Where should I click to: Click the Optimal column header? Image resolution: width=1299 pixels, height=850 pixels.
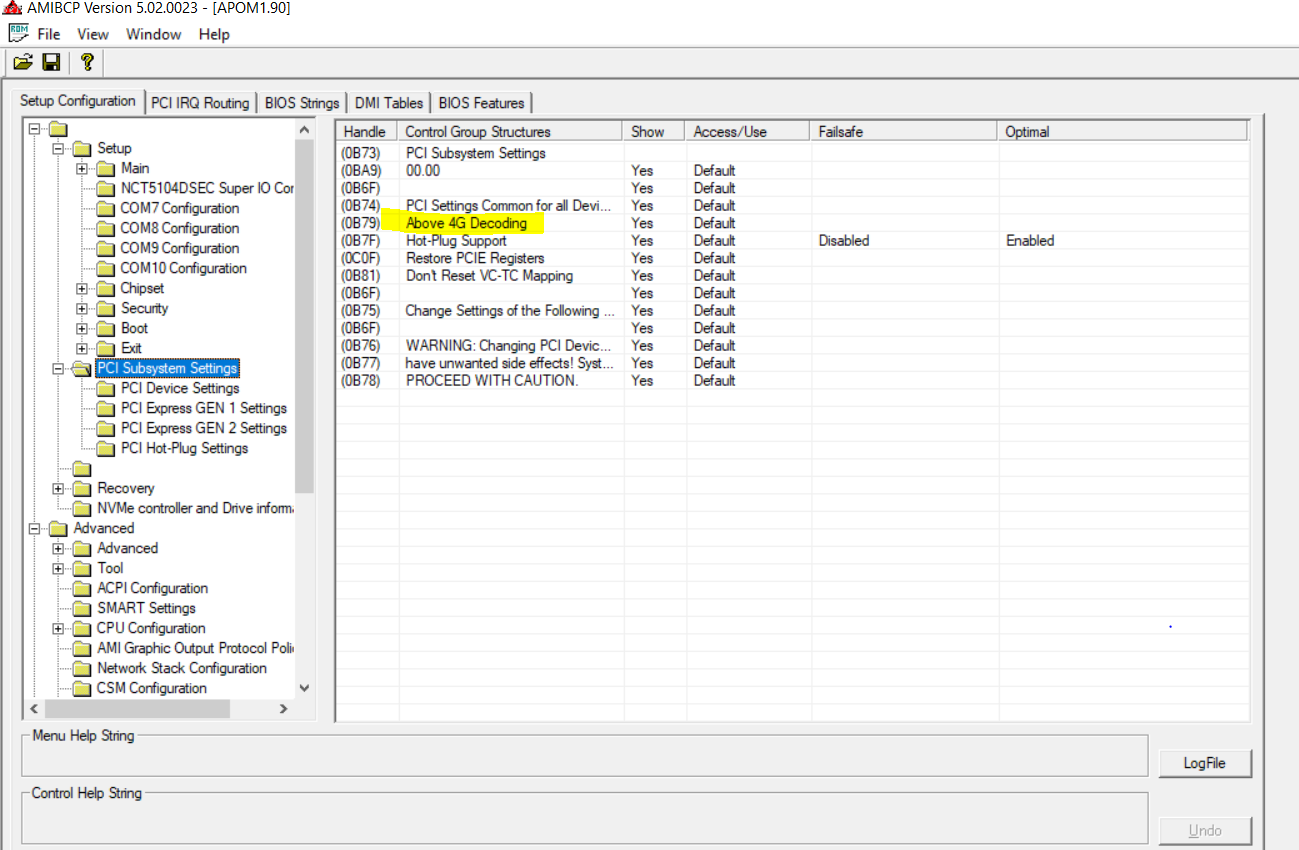[1123, 131]
